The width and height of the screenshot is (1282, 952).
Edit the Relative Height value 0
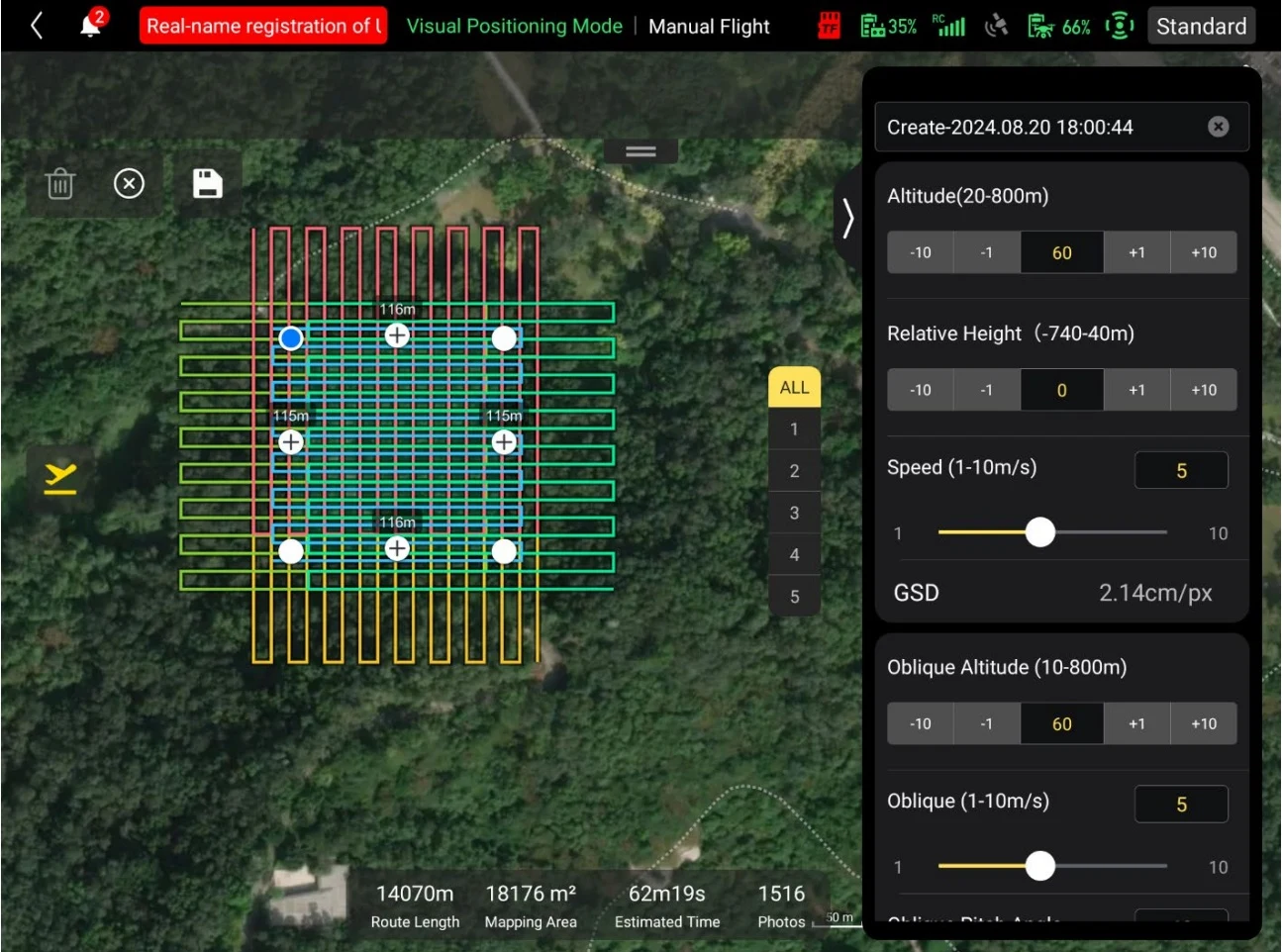tap(1062, 390)
